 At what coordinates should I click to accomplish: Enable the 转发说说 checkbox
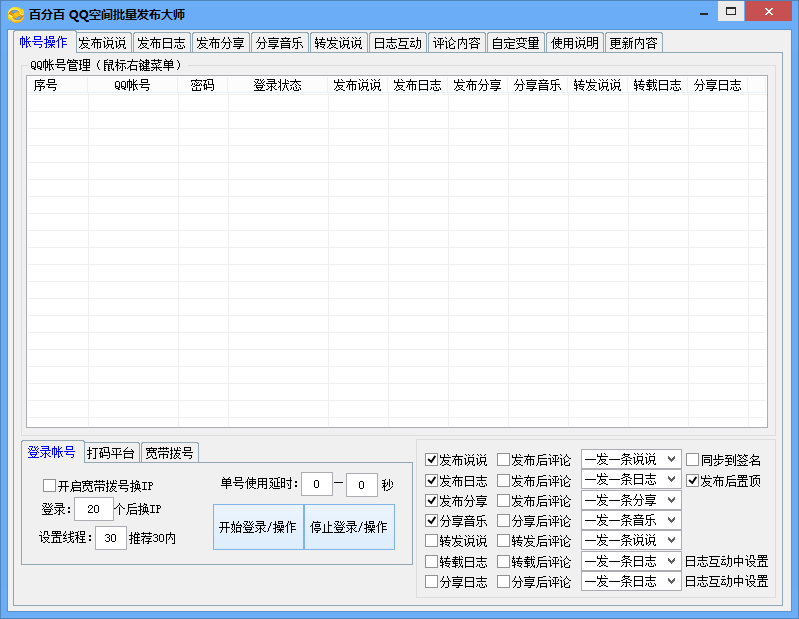[432, 541]
